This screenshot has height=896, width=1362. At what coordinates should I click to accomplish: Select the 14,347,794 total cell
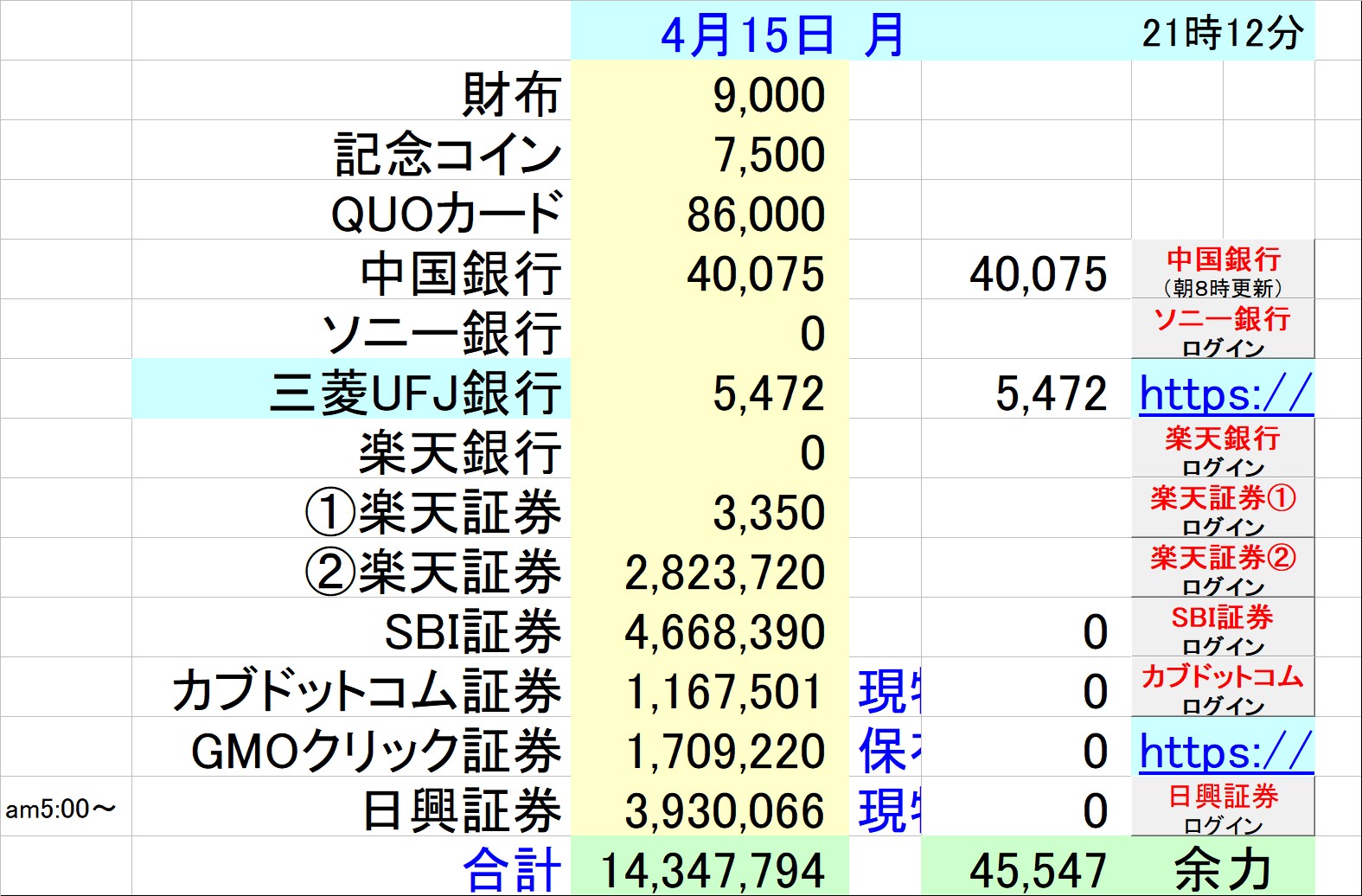(710, 867)
